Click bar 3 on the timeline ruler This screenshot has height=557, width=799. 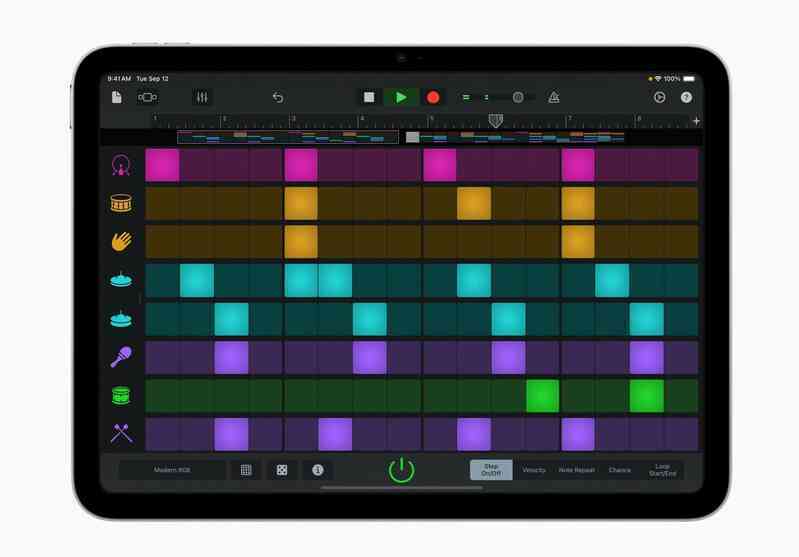pos(293,119)
